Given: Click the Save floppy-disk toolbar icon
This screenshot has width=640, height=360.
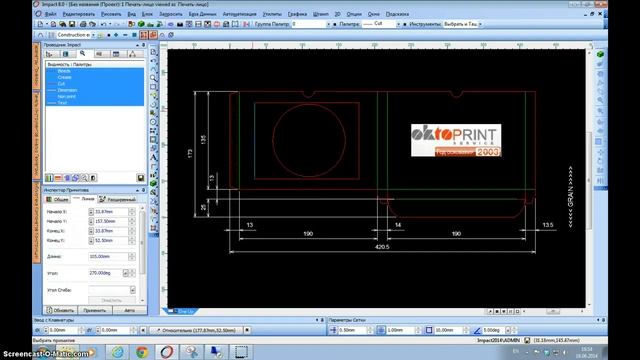Looking at the screenshot, I should 72,24.
